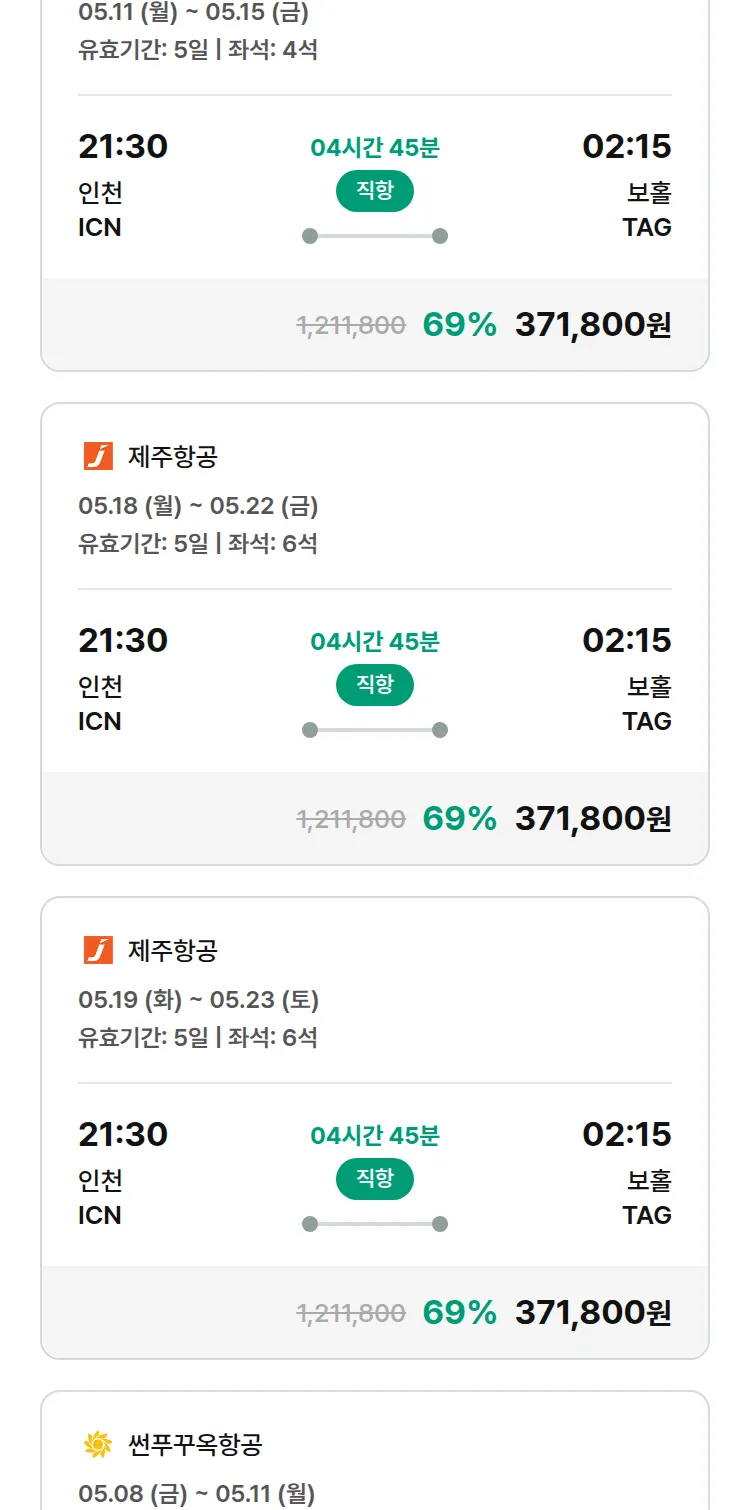
Task: Open the 썬푸꾸옥항공 airline name
Action: 195,1444
